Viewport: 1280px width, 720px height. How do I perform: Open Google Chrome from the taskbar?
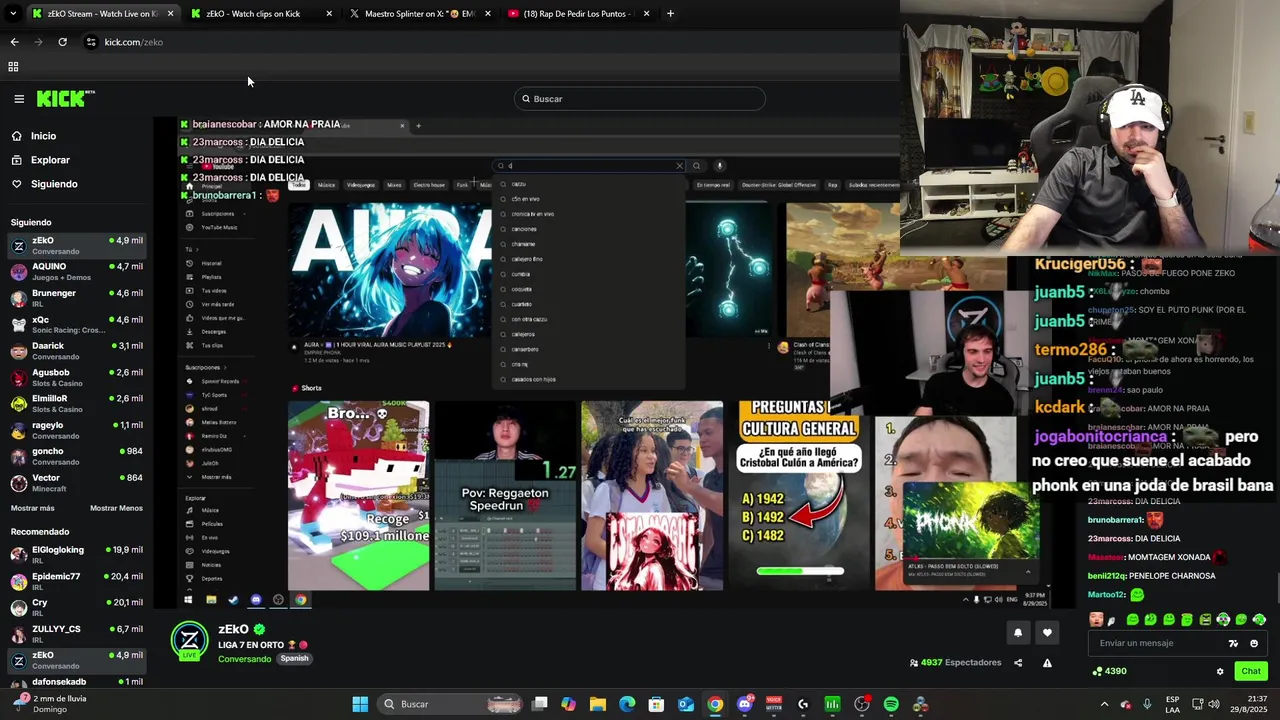tap(715, 704)
